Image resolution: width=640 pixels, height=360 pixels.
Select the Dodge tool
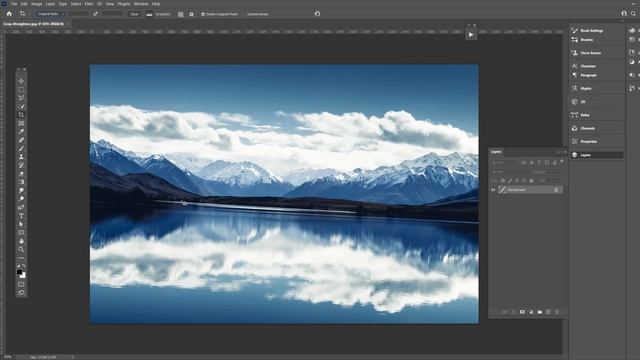21,199
